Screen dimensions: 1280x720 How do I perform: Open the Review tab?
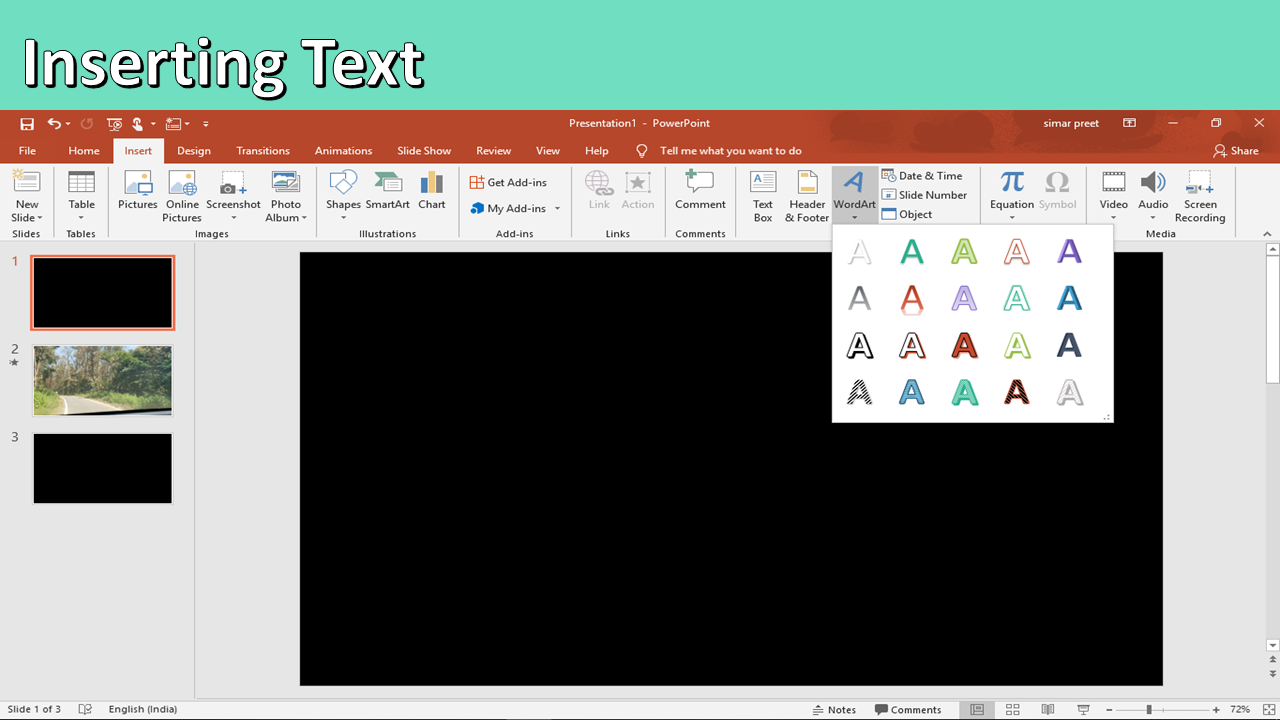tap(493, 151)
